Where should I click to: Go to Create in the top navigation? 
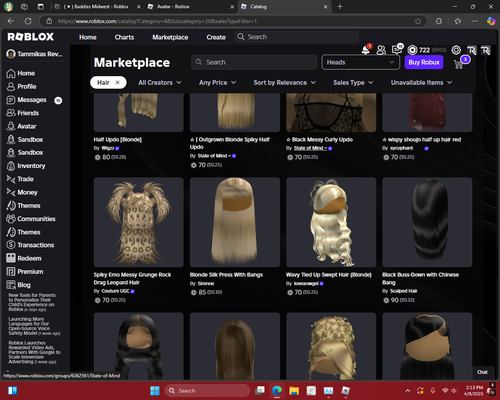pyautogui.click(x=216, y=37)
